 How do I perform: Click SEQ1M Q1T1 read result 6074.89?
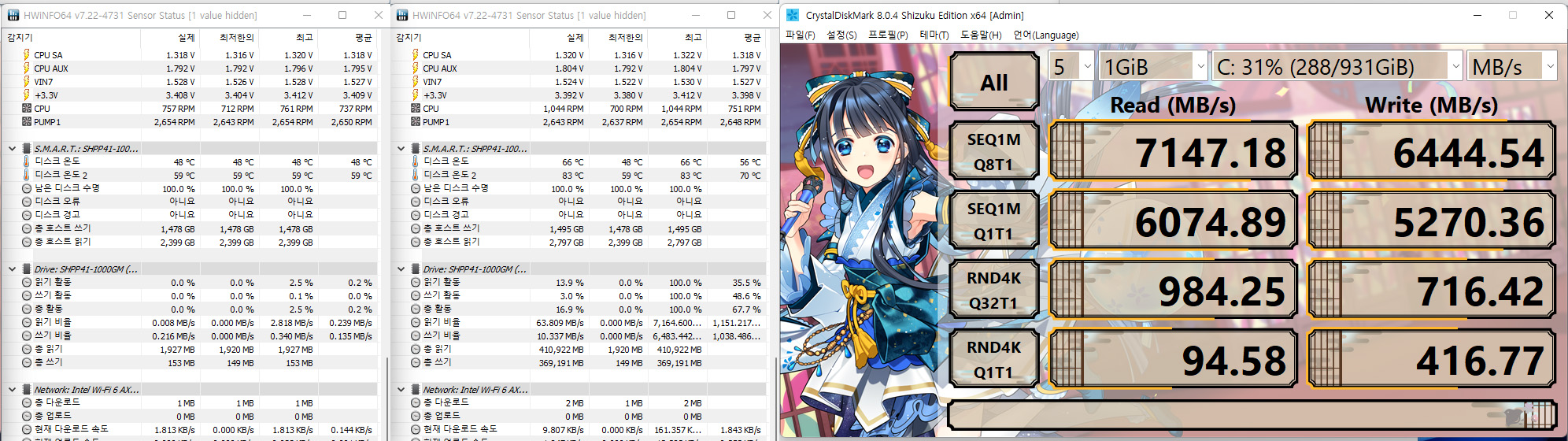coord(1174,220)
